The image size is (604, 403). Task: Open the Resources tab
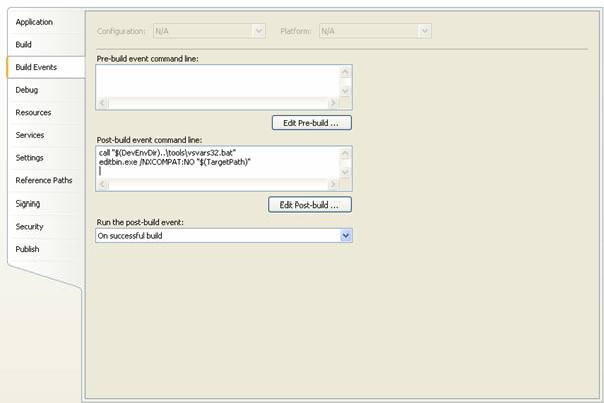pos(33,113)
